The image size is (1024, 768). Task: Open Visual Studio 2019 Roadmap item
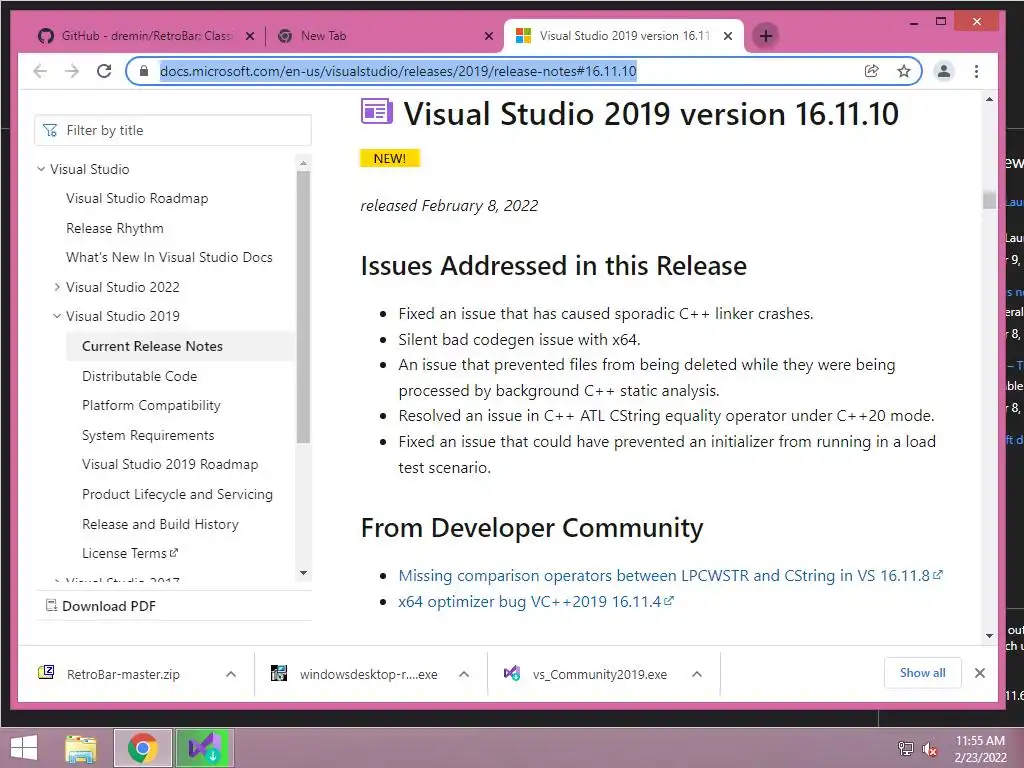click(170, 464)
